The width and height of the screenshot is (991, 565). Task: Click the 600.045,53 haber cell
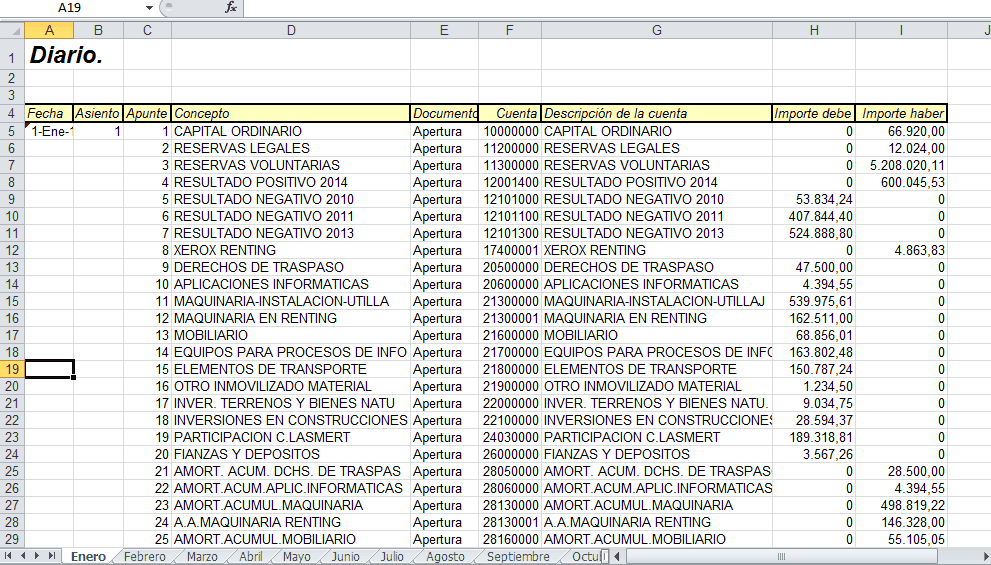tap(901, 183)
